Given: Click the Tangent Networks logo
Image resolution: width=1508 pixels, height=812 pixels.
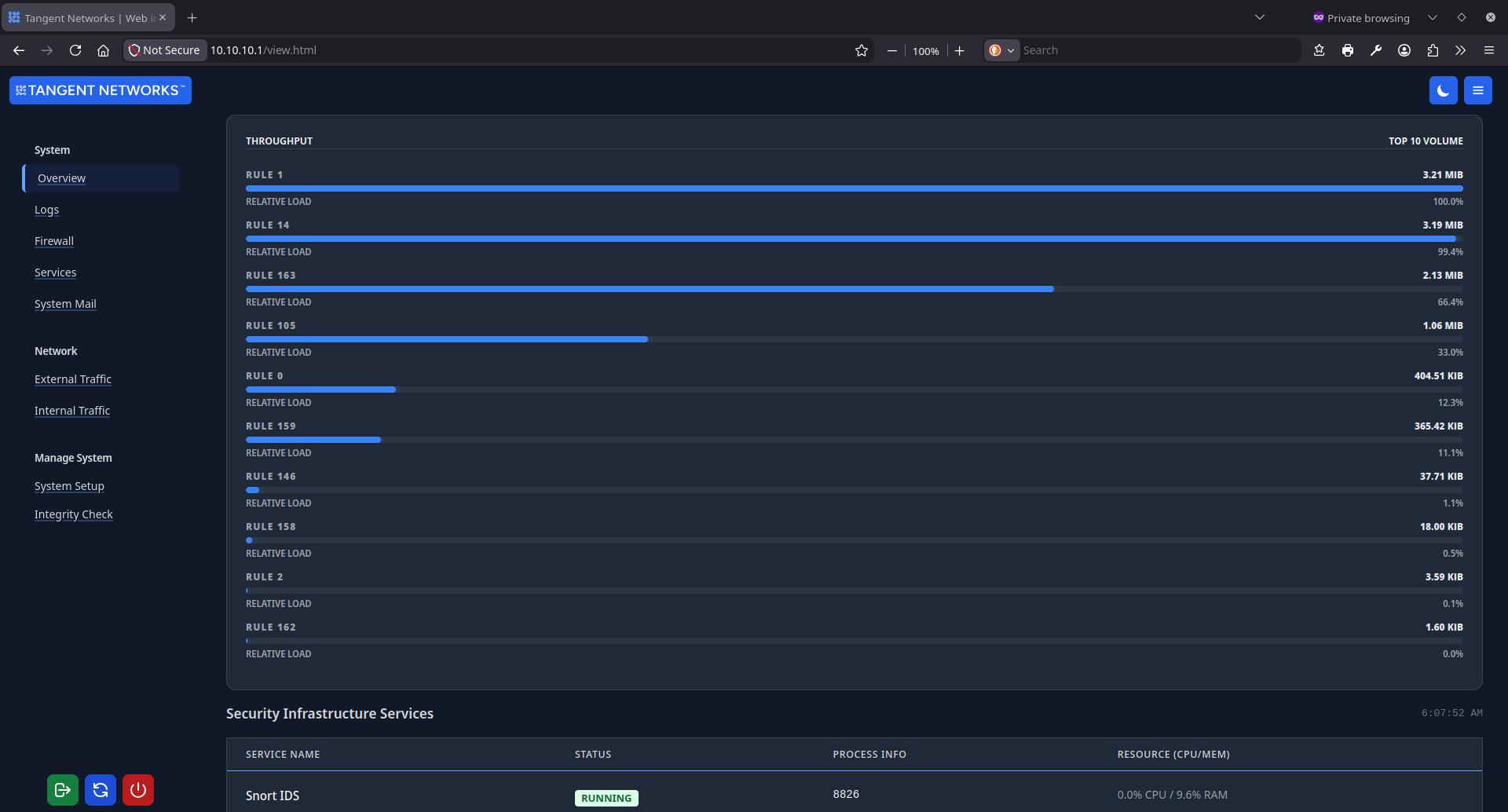Looking at the screenshot, I should [100, 90].
